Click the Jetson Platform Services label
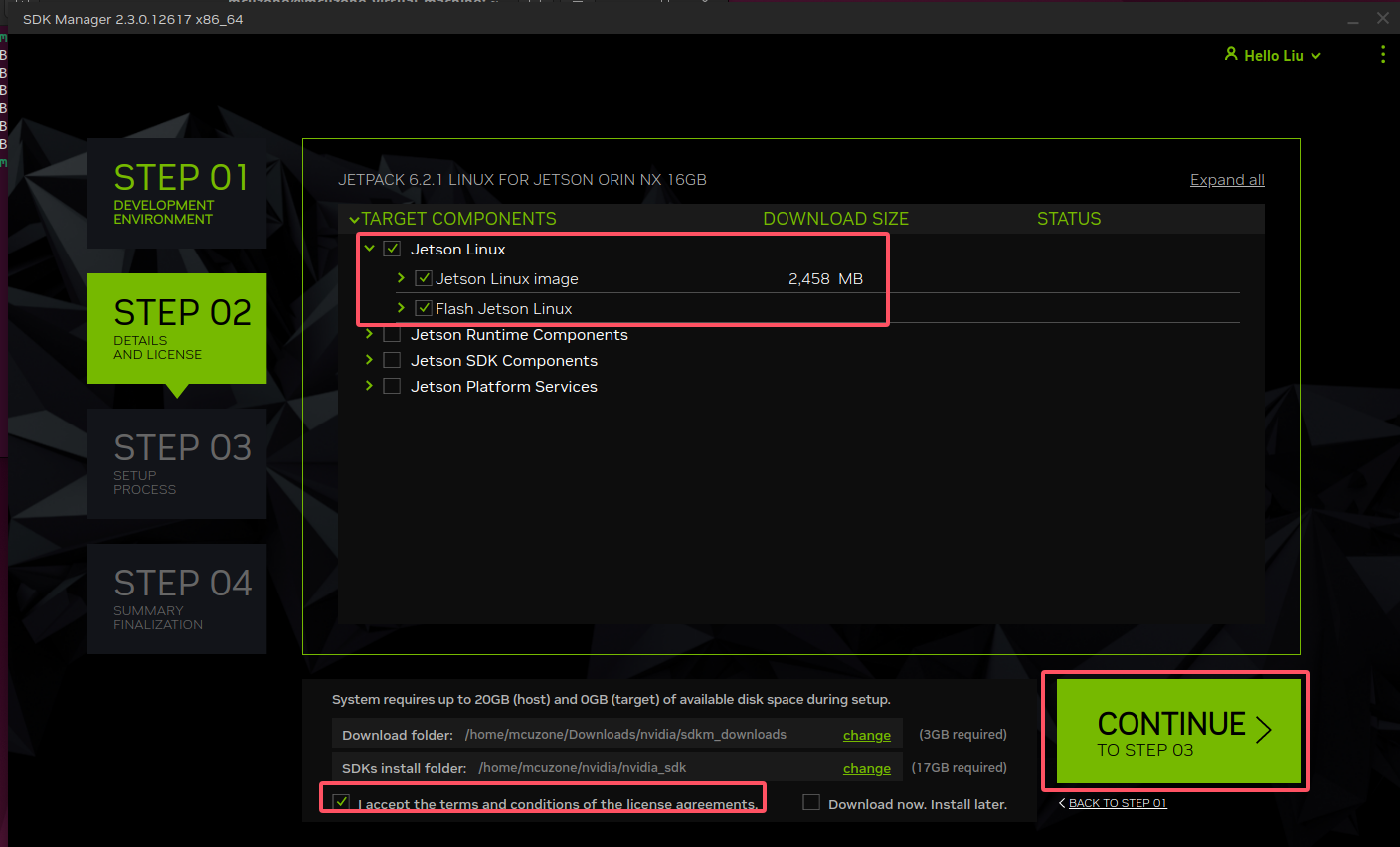The height and width of the screenshot is (847, 1400). tap(504, 387)
